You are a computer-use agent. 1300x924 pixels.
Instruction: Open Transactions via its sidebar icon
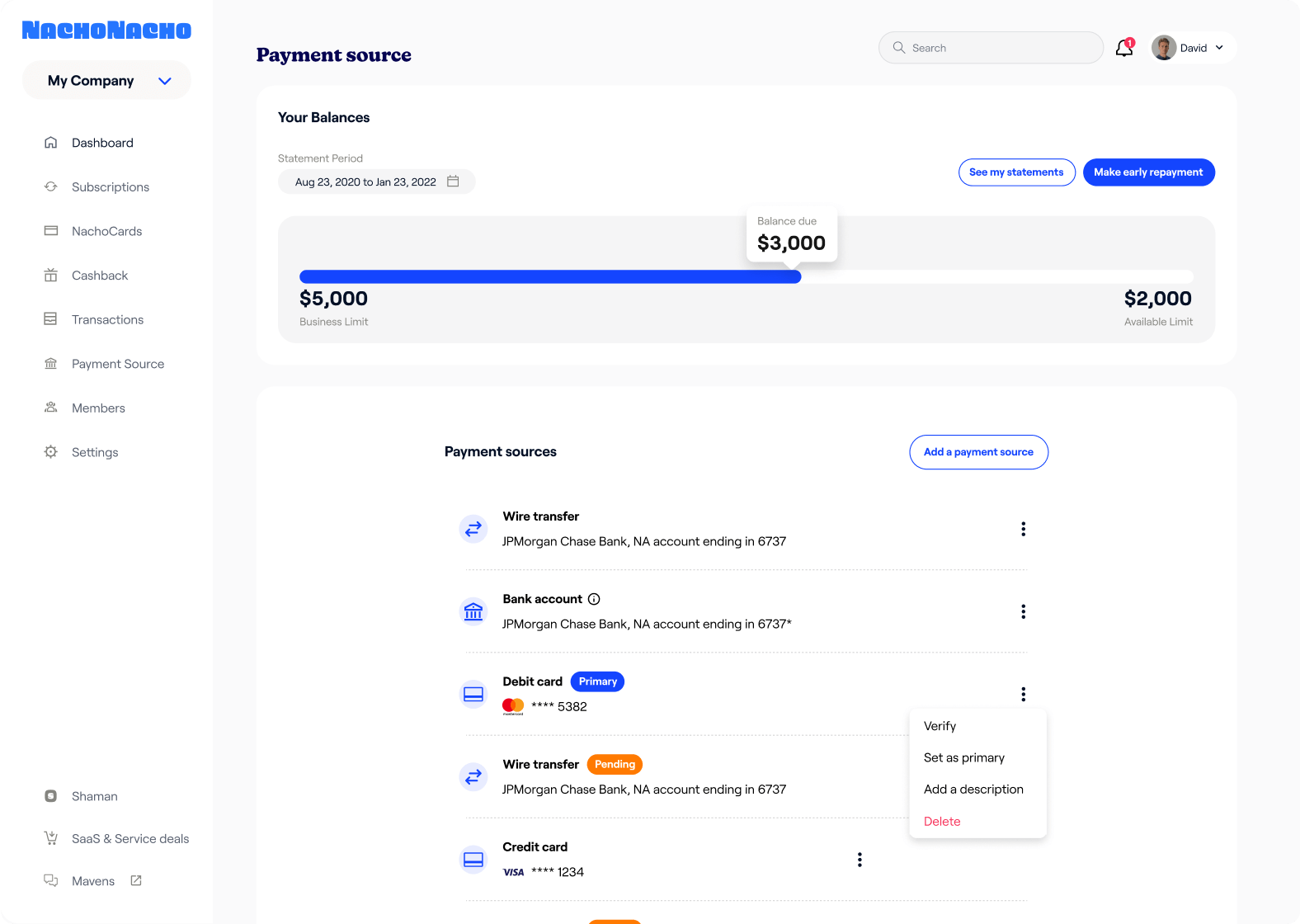(51, 319)
